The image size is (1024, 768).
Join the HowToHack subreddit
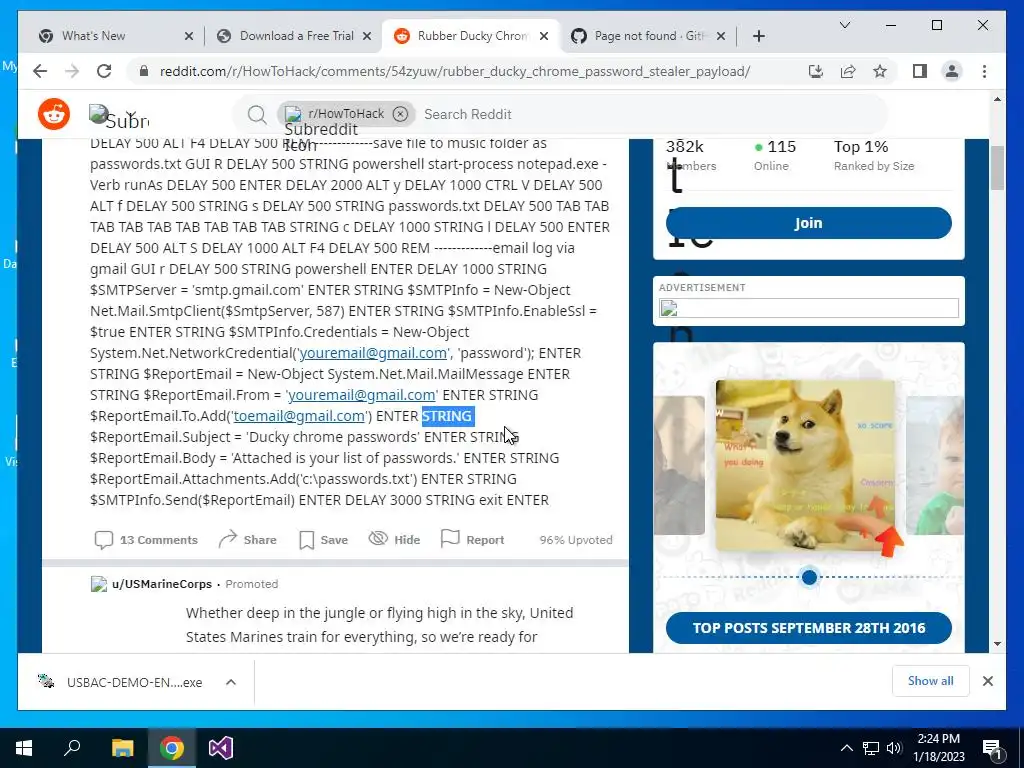point(808,223)
